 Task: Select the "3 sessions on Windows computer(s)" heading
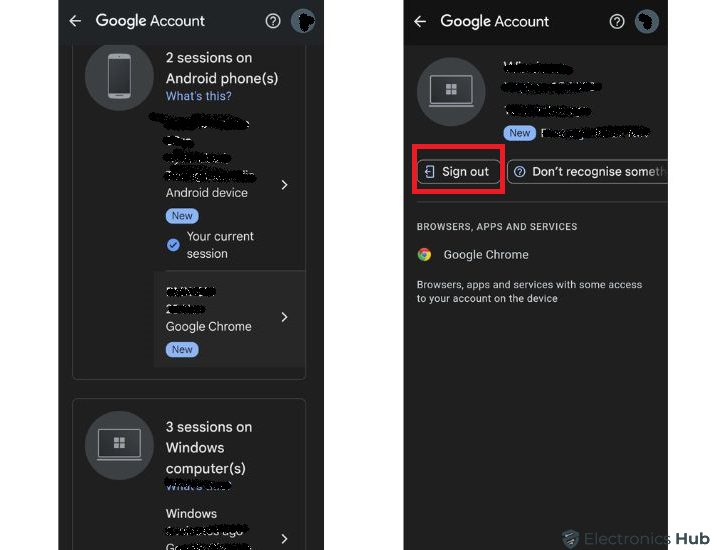coord(209,447)
